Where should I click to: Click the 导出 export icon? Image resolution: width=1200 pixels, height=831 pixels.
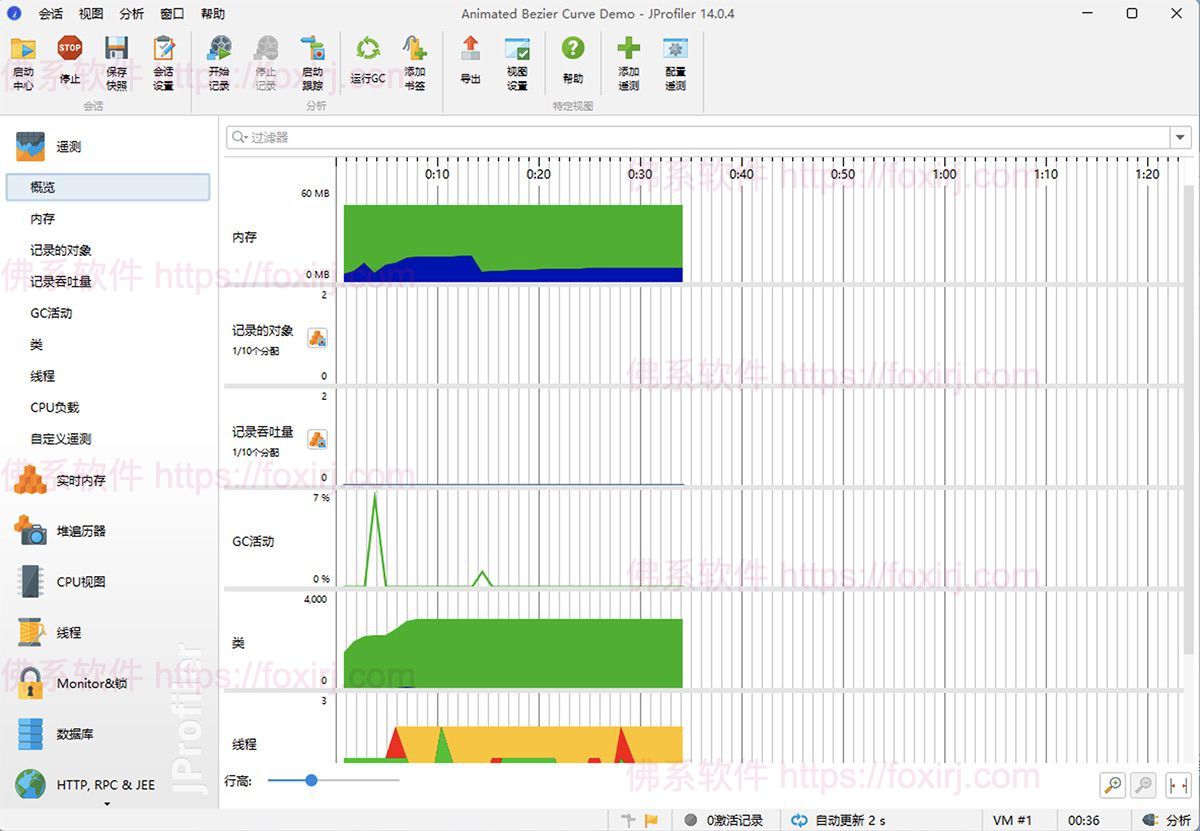pyautogui.click(x=470, y=62)
